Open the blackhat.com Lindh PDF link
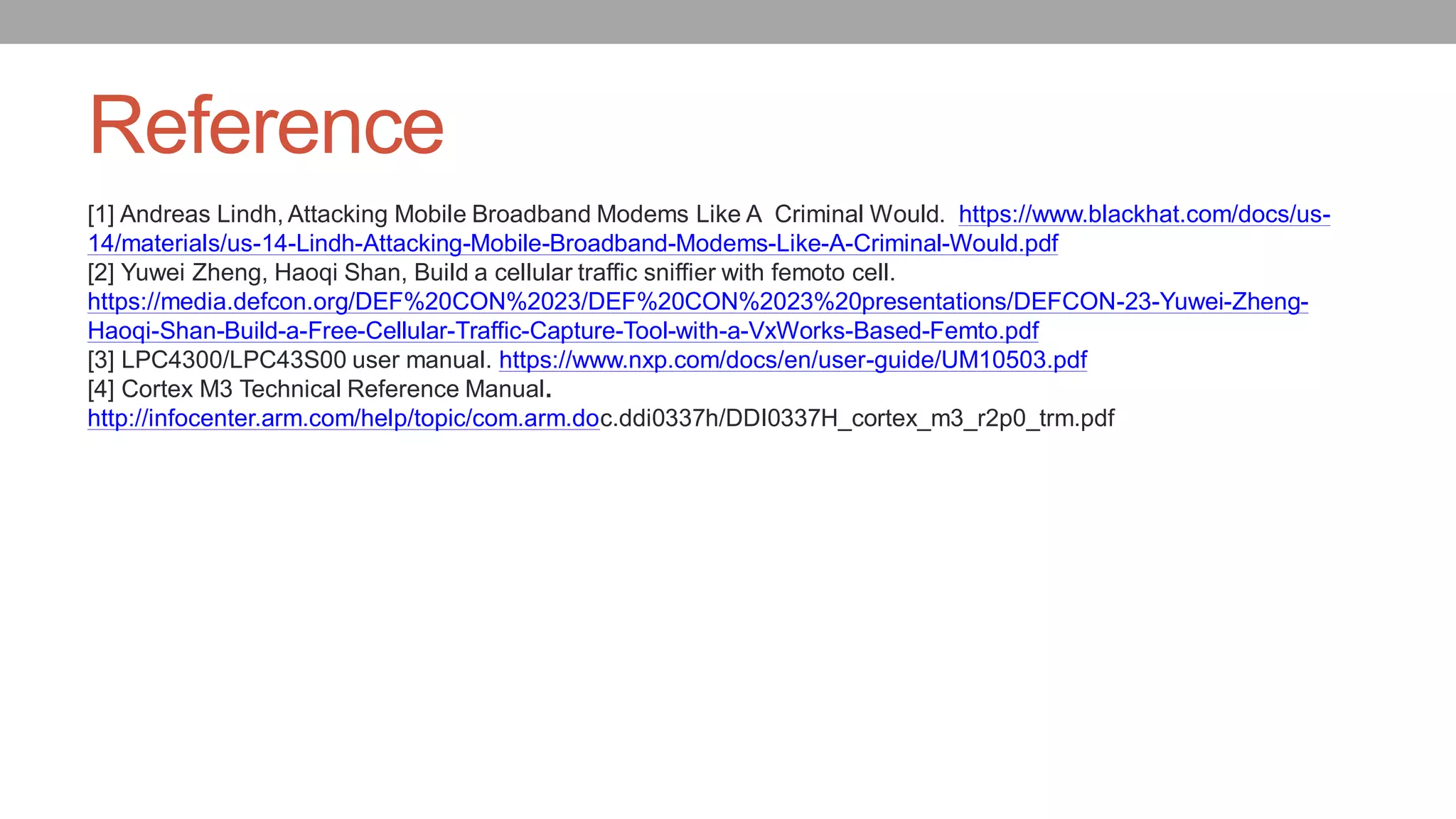The width and height of the screenshot is (1456, 819). (572, 243)
